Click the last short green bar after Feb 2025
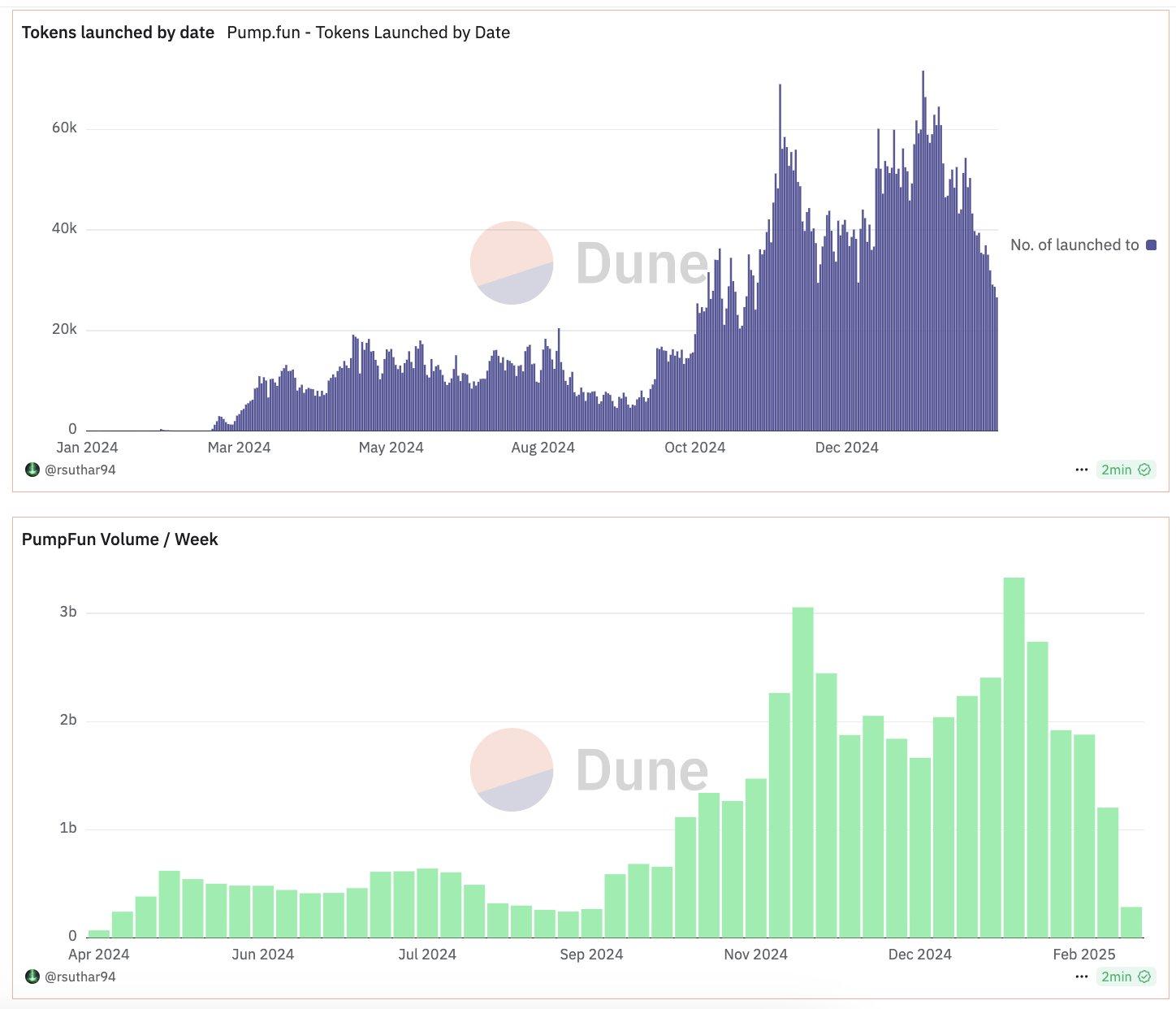This screenshot has height=1009, width=1176. 1131,923
